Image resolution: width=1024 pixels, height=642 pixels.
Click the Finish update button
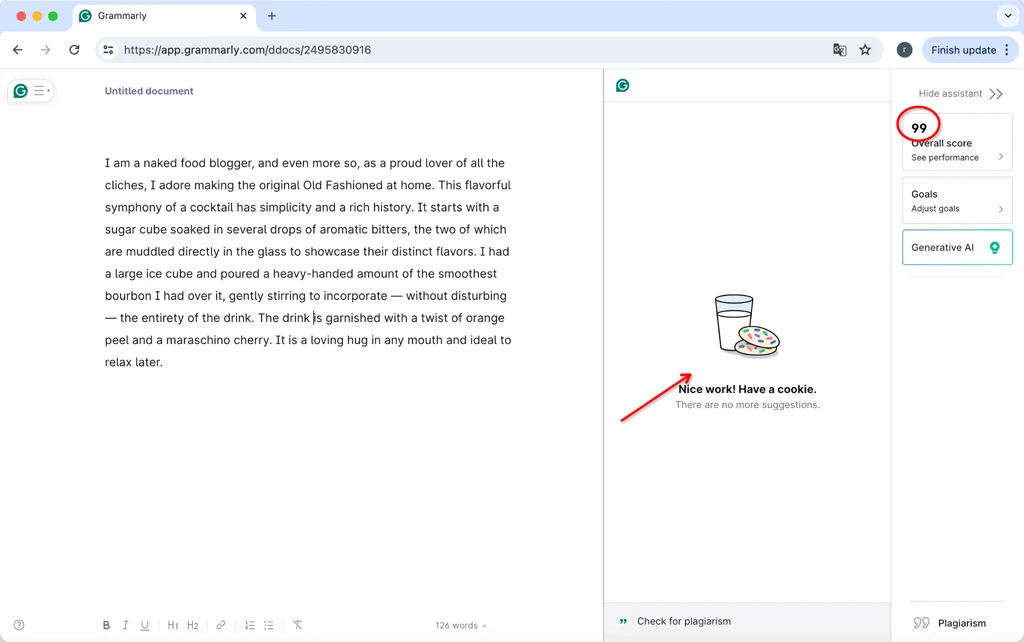pos(963,50)
